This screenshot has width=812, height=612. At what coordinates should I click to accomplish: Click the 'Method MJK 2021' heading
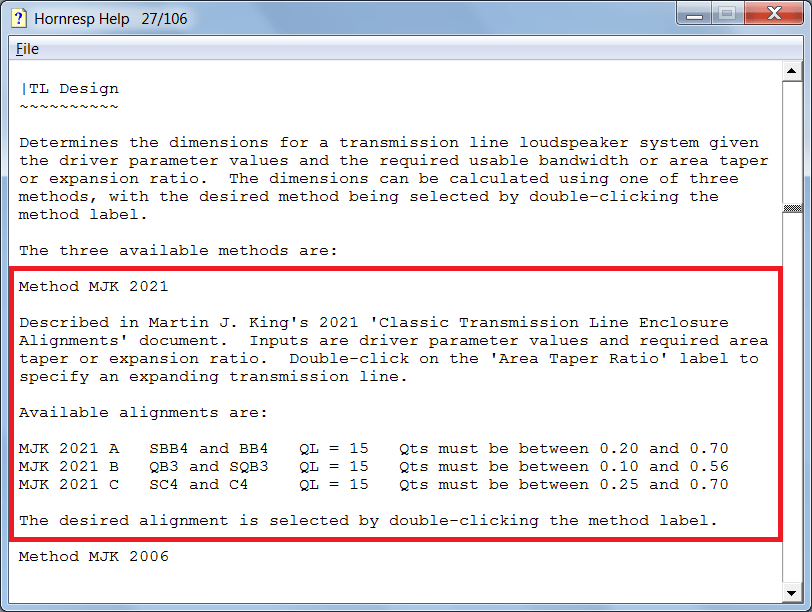[x=94, y=286]
